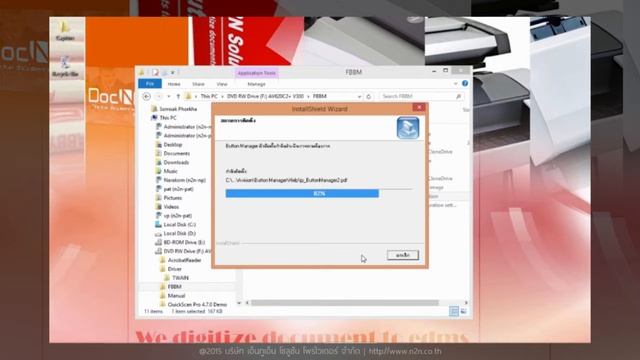Image resolution: width=640 pixels, height=360 pixels.
Task: Click the Local Disk (C:) drive icon
Action: pos(158,224)
